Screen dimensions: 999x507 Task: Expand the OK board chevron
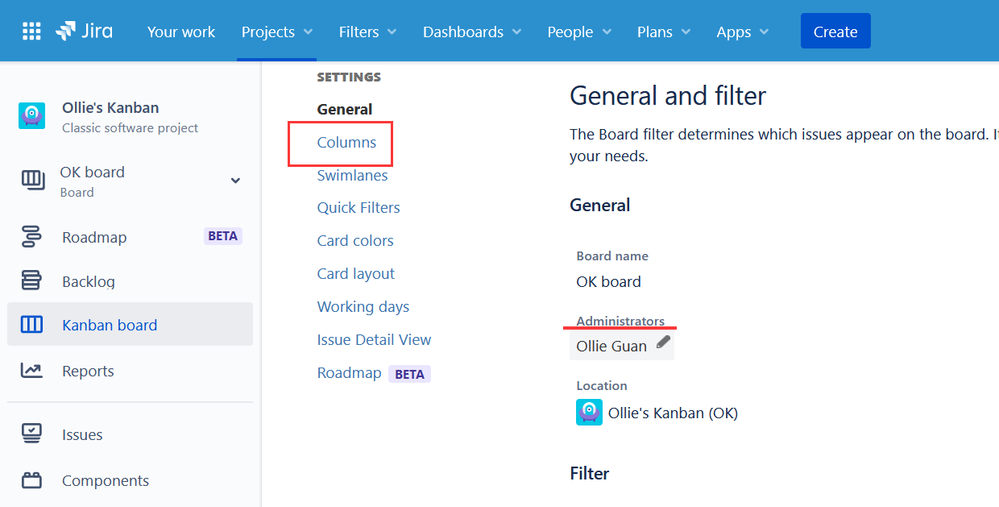(x=235, y=181)
